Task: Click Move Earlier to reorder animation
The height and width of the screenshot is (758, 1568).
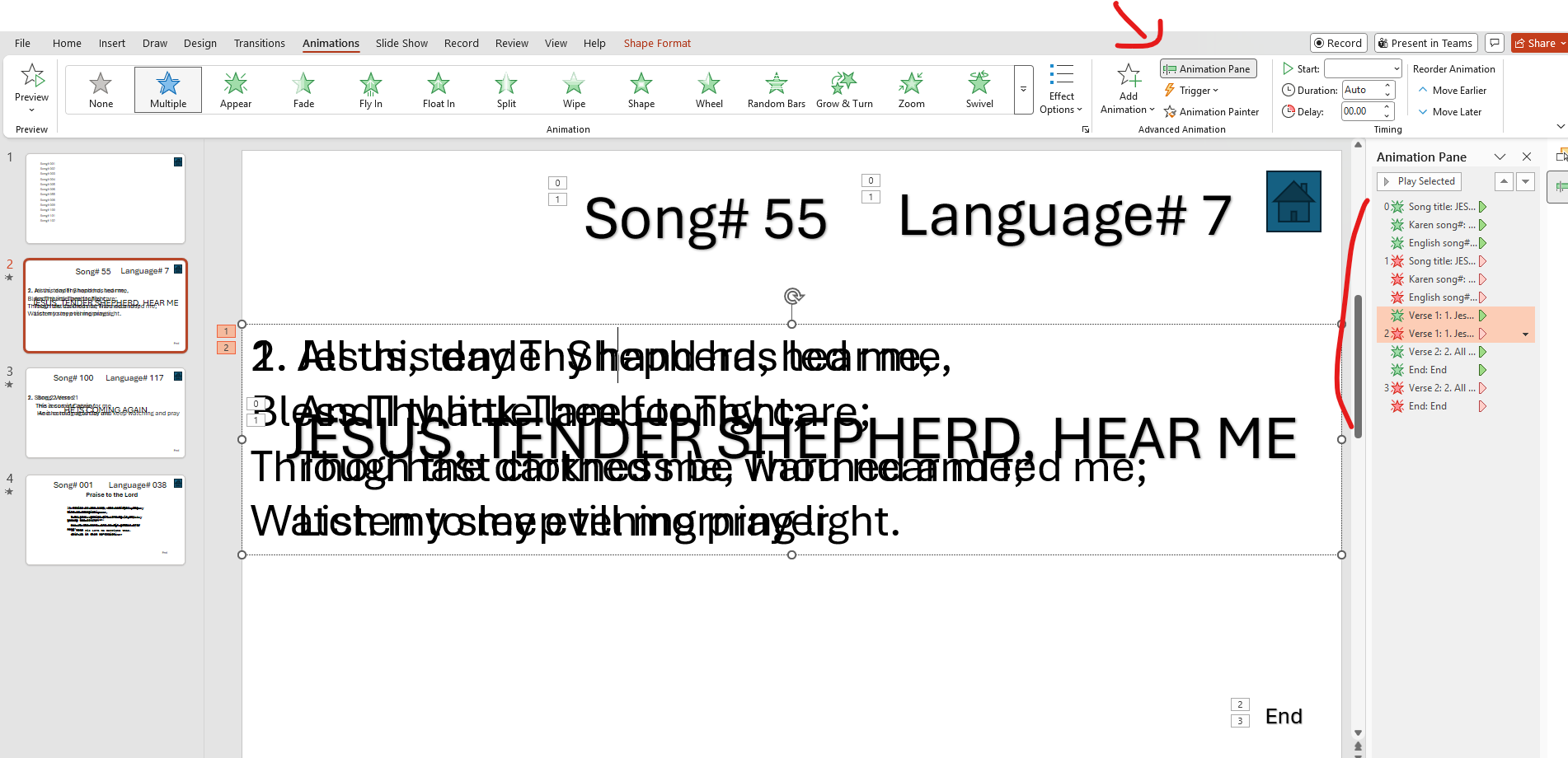Action: 1452,91
